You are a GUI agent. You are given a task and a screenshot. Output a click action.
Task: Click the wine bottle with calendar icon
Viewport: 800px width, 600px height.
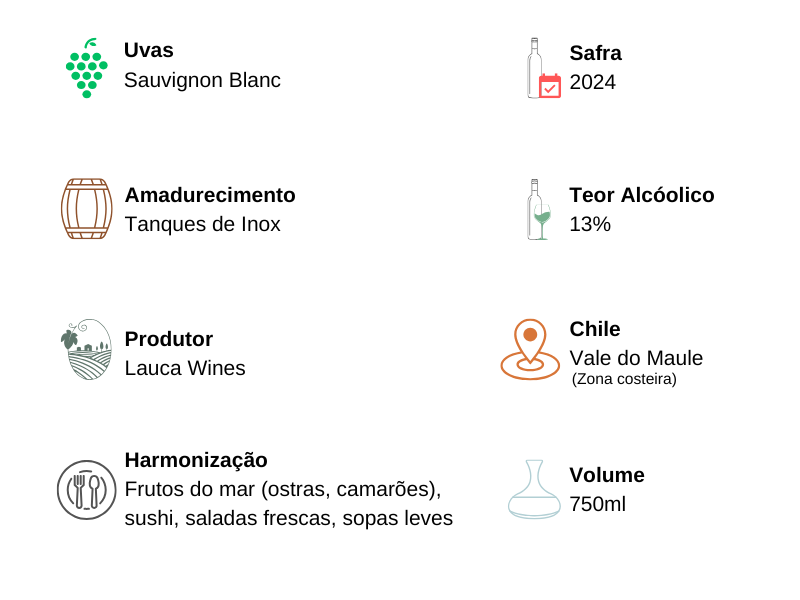(543, 69)
